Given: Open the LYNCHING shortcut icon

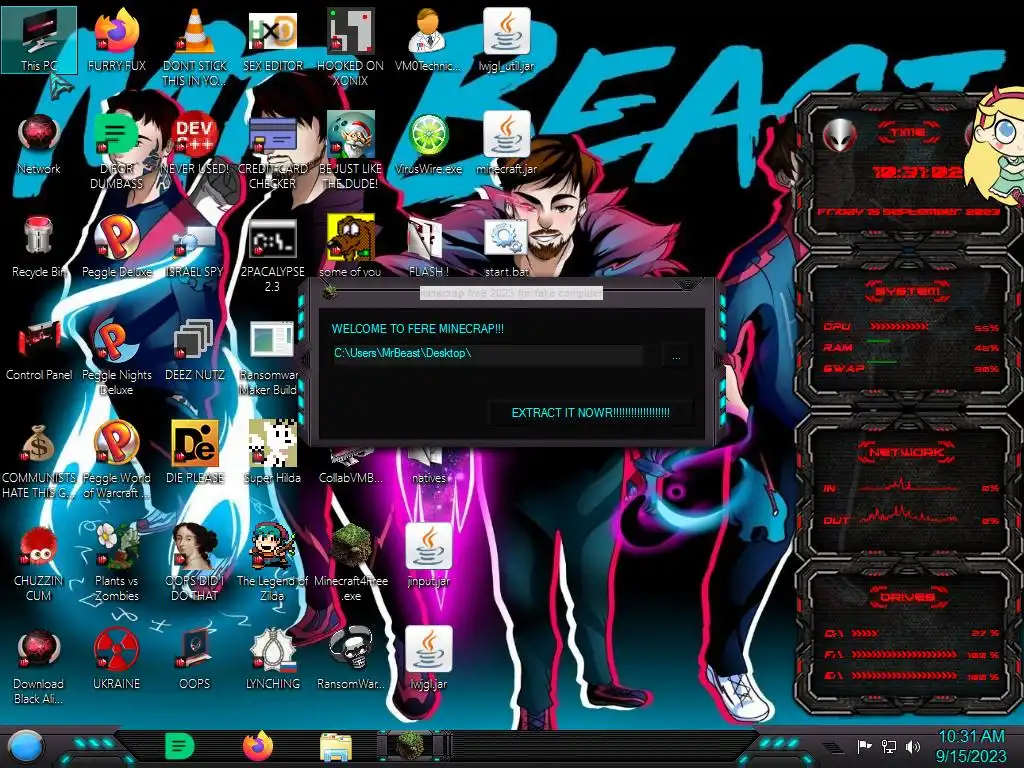Looking at the screenshot, I should (x=273, y=660).
